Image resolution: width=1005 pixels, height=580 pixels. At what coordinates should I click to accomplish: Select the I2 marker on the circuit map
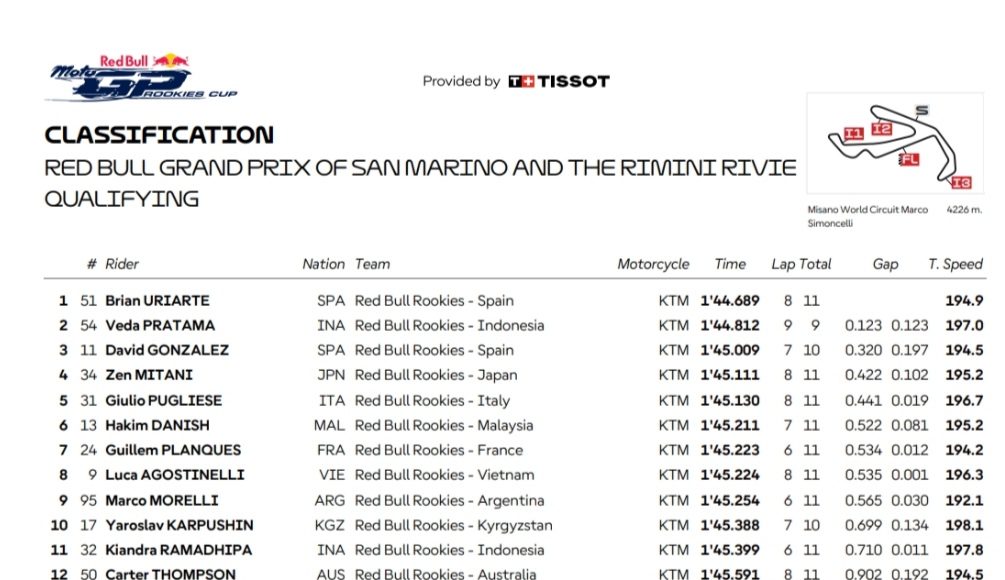pyautogui.click(x=881, y=129)
